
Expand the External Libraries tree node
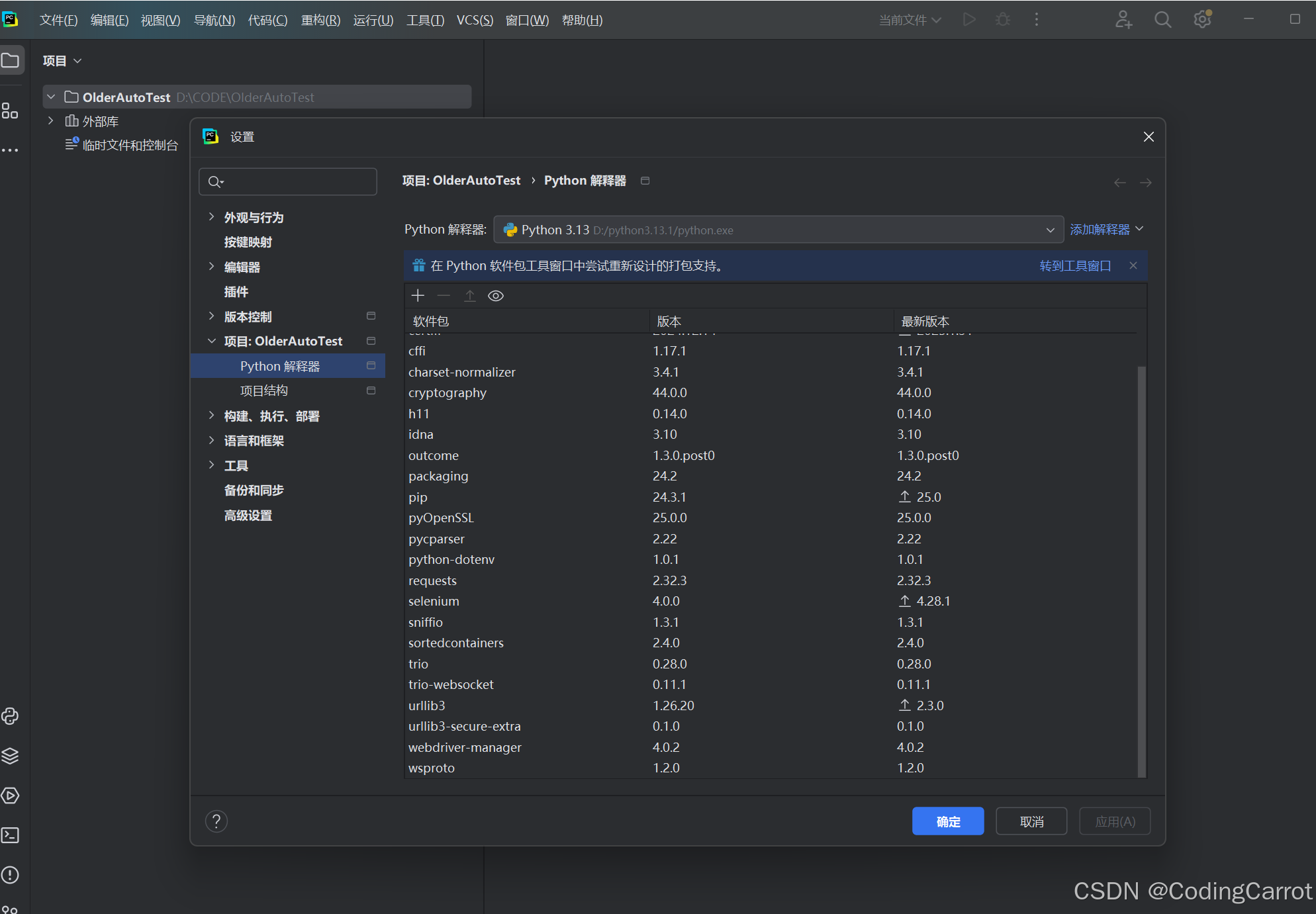(50, 121)
